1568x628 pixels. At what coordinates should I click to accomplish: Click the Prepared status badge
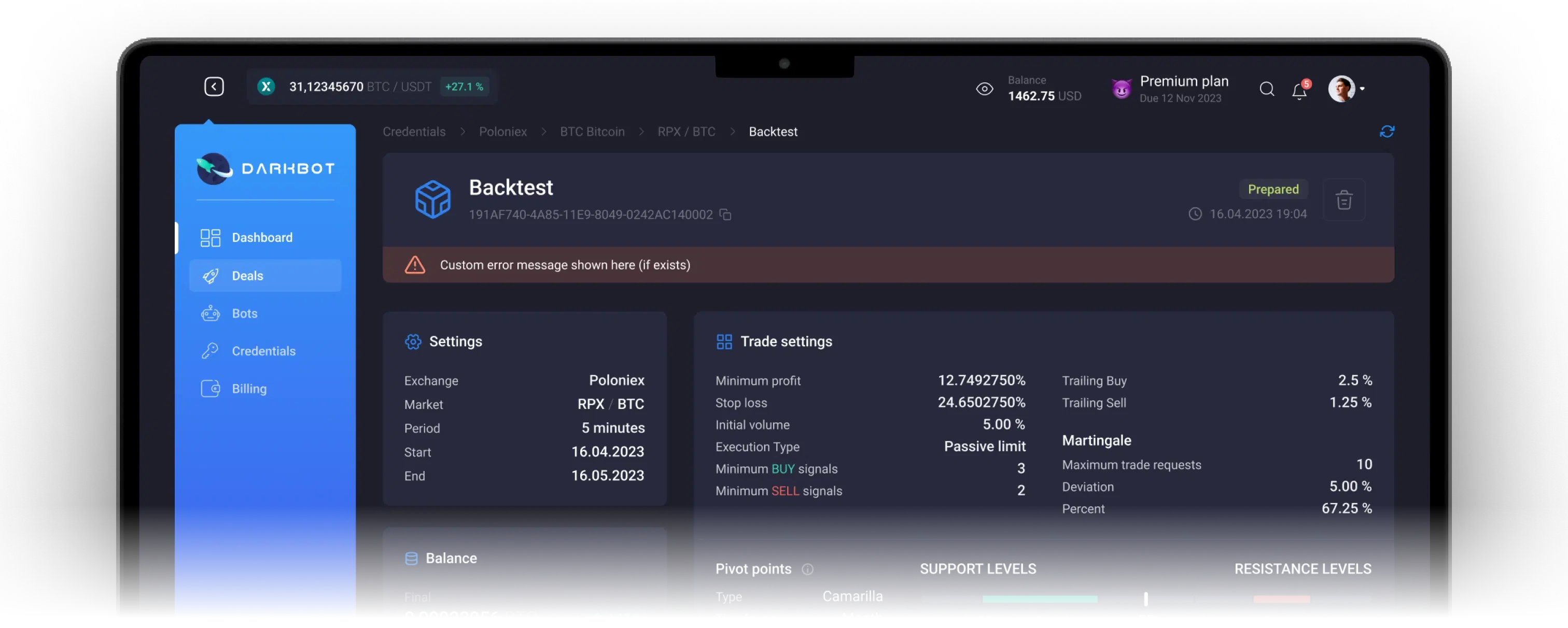[1273, 189]
